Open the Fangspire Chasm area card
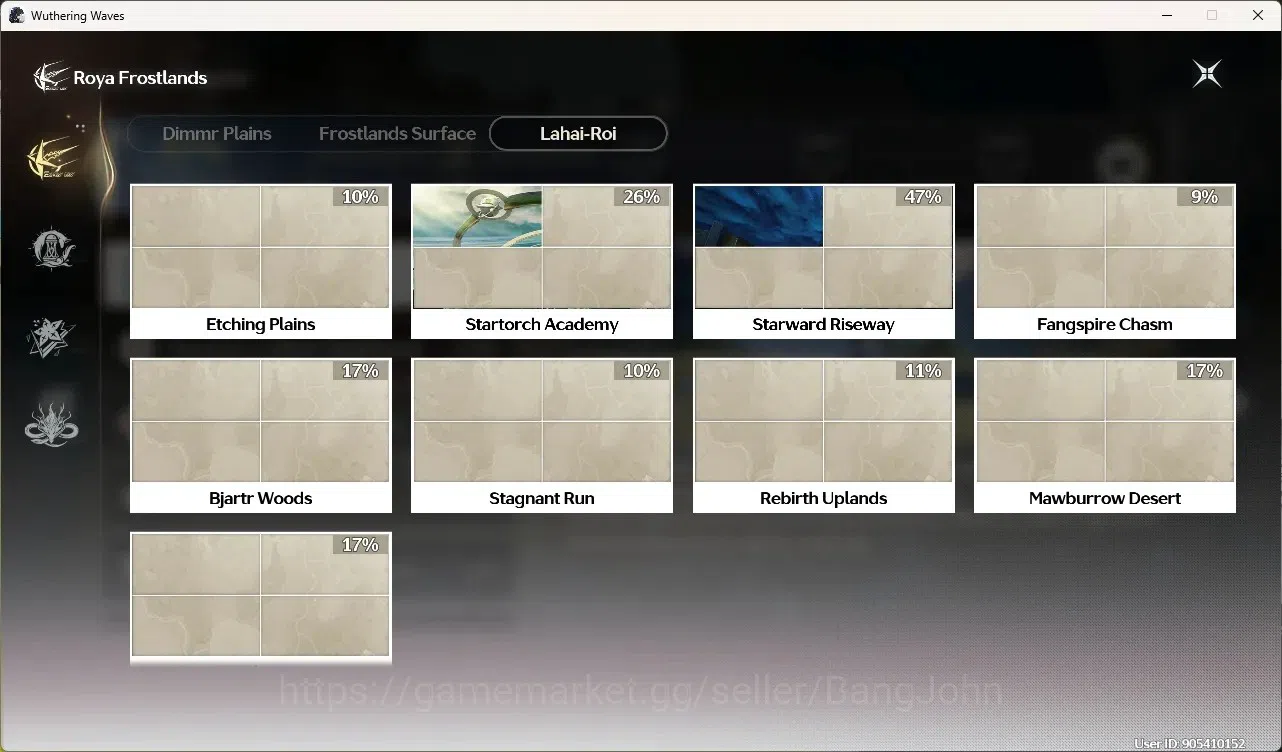Image resolution: width=1282 pixels, height=752 pixels. [x=1105, y=261]
